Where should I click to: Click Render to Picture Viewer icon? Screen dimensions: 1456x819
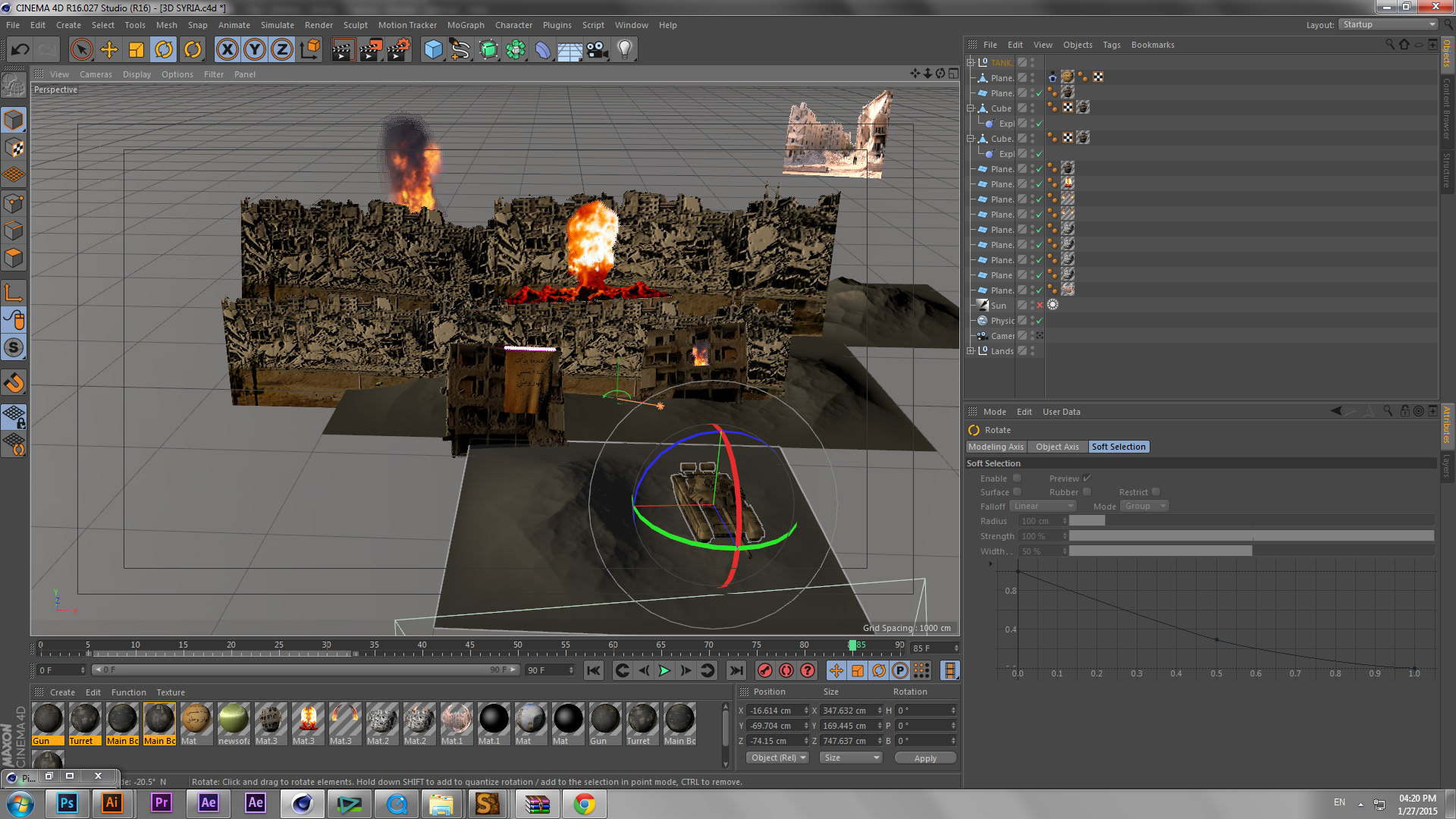pyautogui.click(x=370, y=50)
